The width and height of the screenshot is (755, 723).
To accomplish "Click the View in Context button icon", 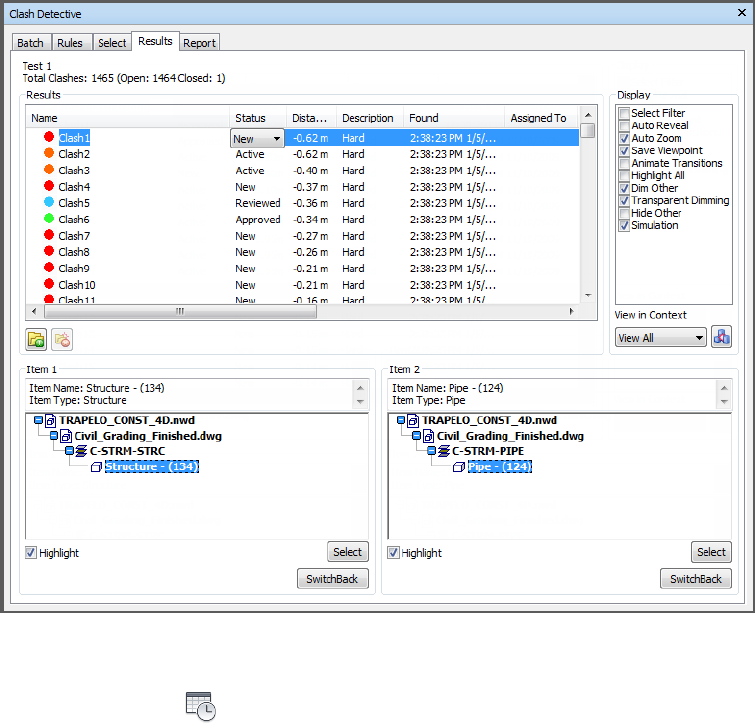I will pos(721,336).
